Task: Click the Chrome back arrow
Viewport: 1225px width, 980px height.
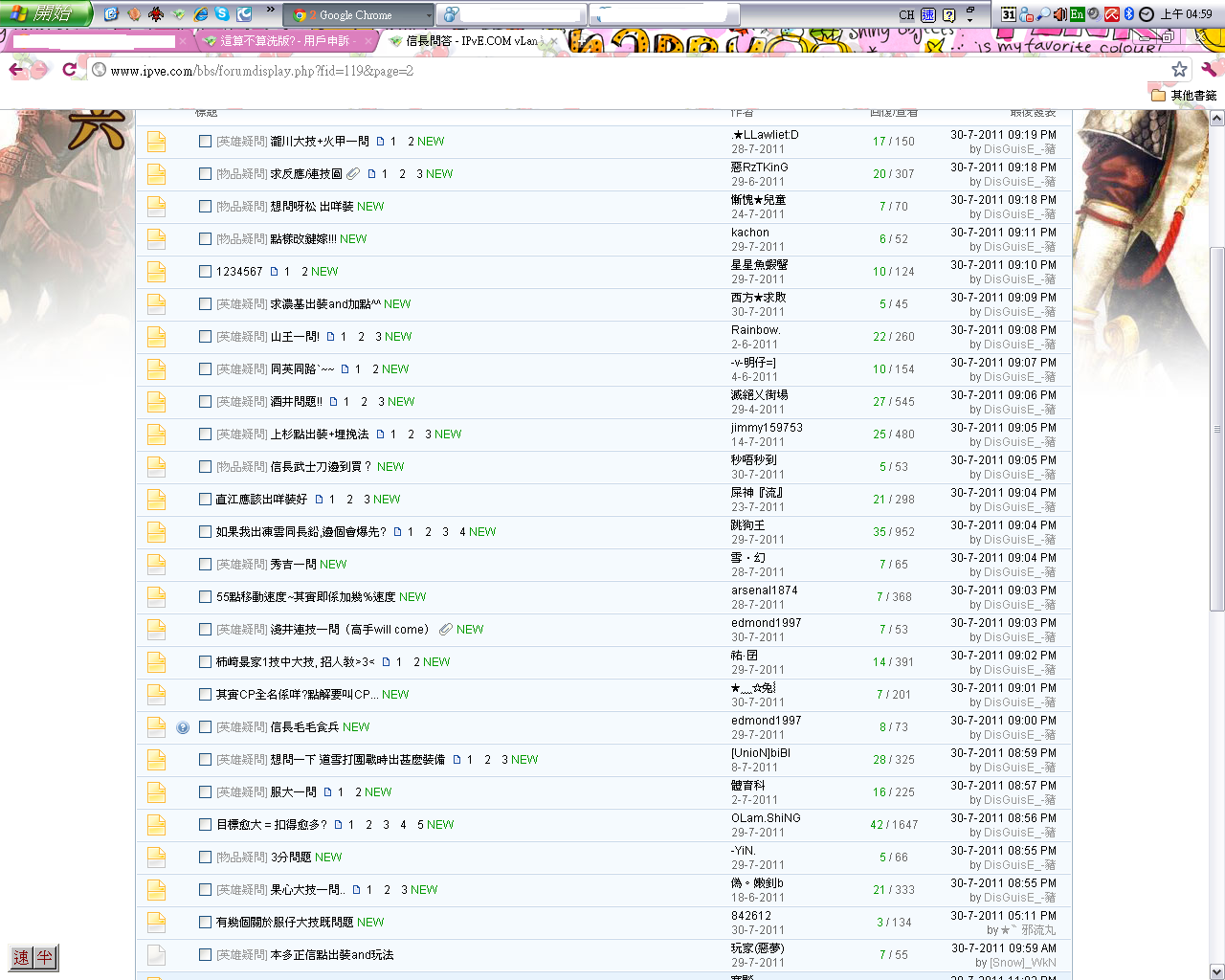Action: pyautogui.click(x=15, y=70)
